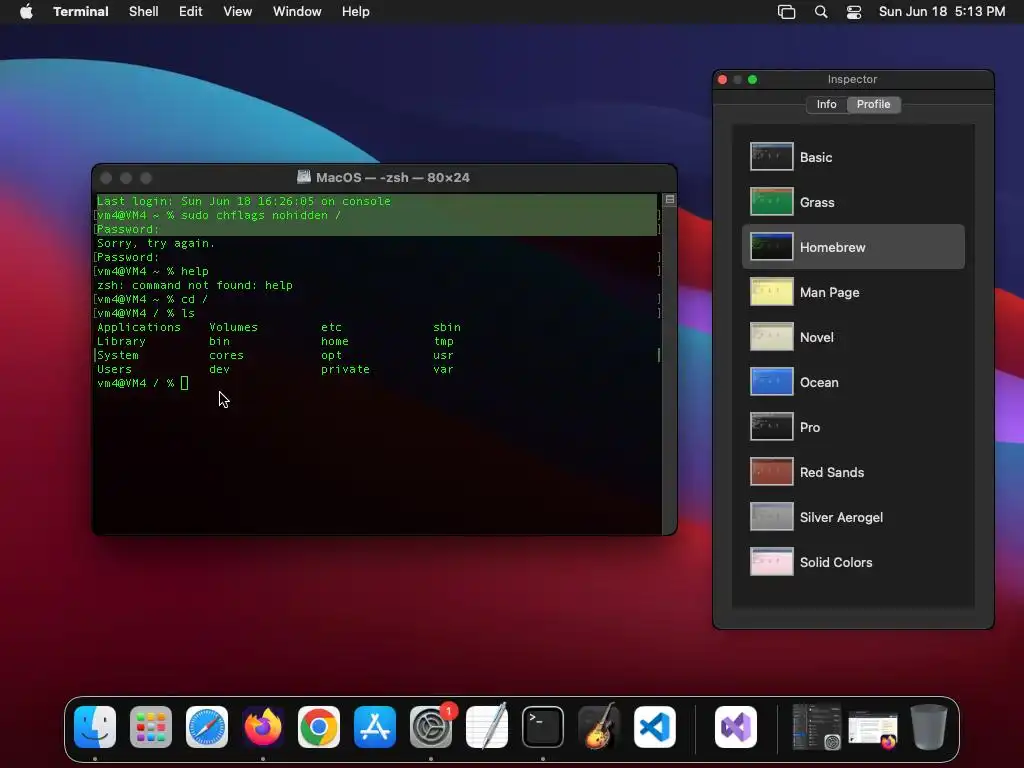The height and width of the screenshot is (768, 1024).
Task: Open Spotlight search in the menu bar
Action: tap(821, 12)
